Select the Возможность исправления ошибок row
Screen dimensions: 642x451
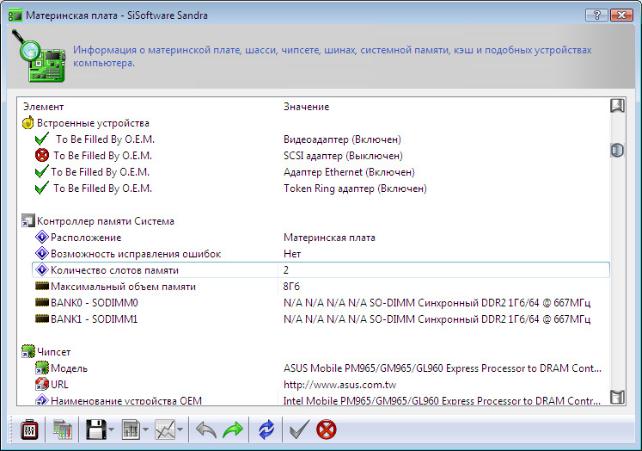(321, 254)
